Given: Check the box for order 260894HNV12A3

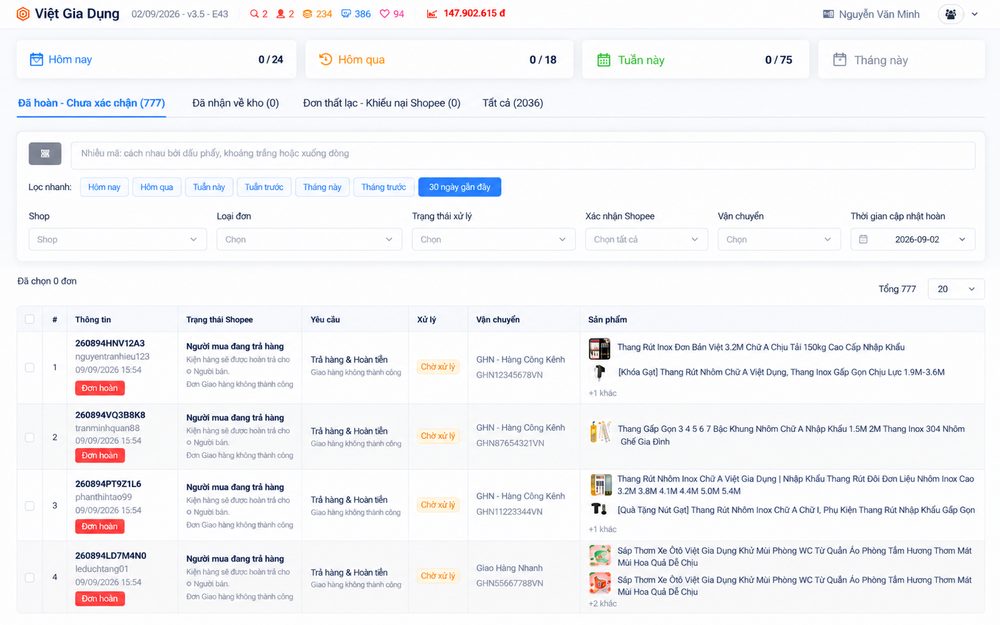Looking at the screenshot, I should point(29,367).
